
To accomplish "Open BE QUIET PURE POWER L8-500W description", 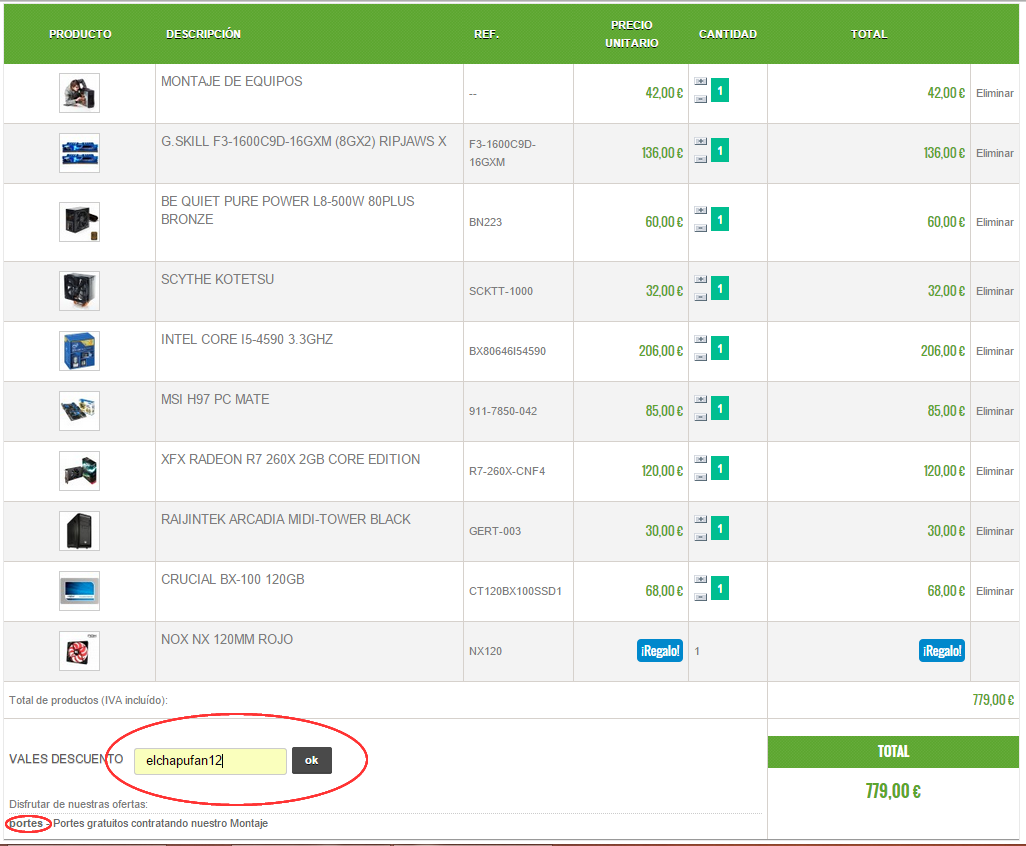I will point(287,210).
